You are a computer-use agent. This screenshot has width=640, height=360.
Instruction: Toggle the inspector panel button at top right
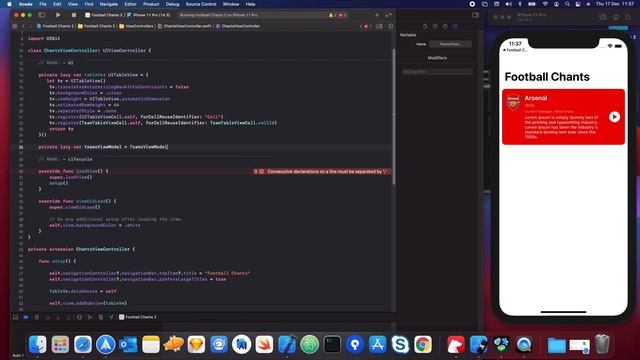tap(476, 15)
